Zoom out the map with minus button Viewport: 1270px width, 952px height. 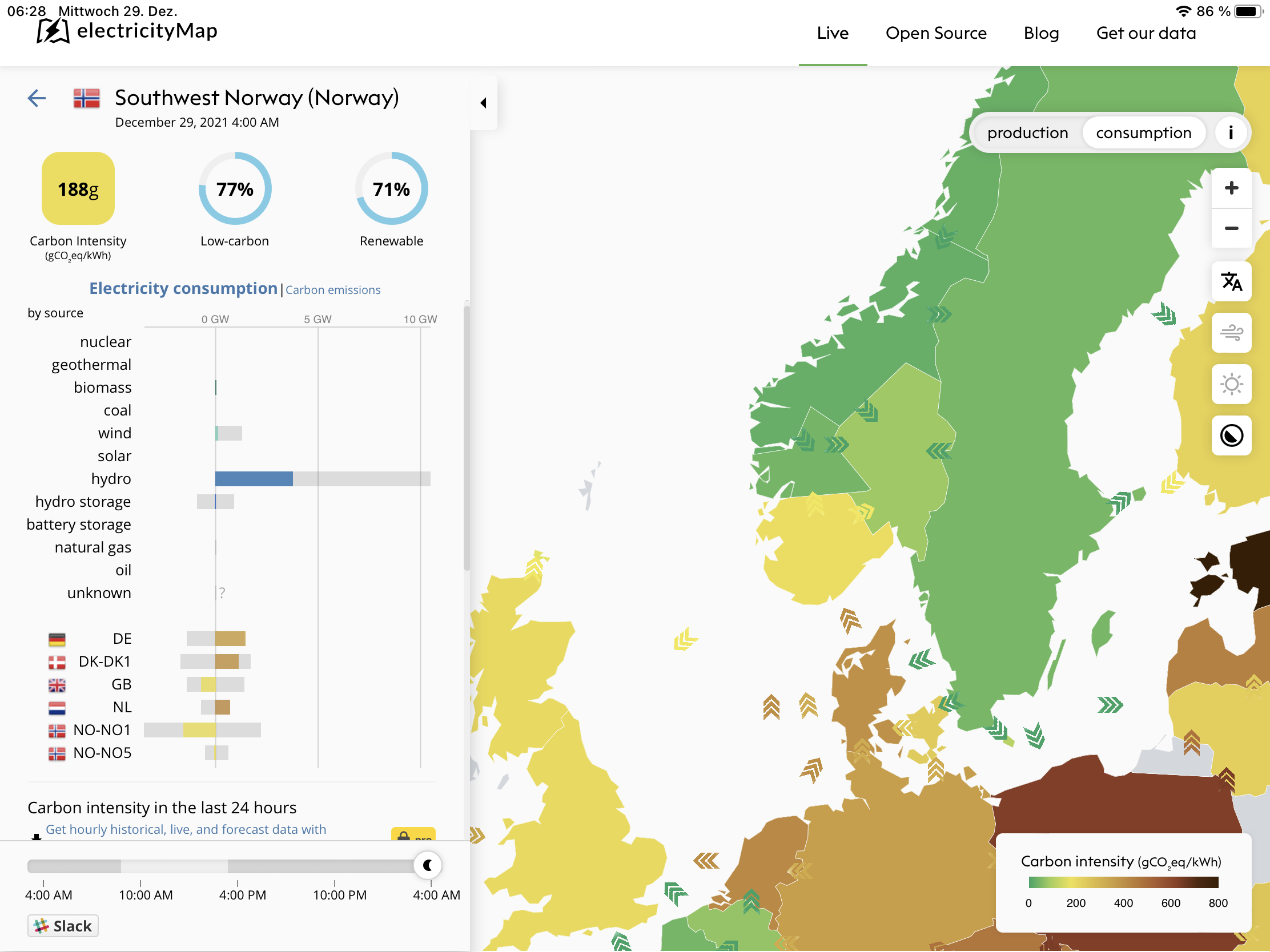tap(1231, 228)
